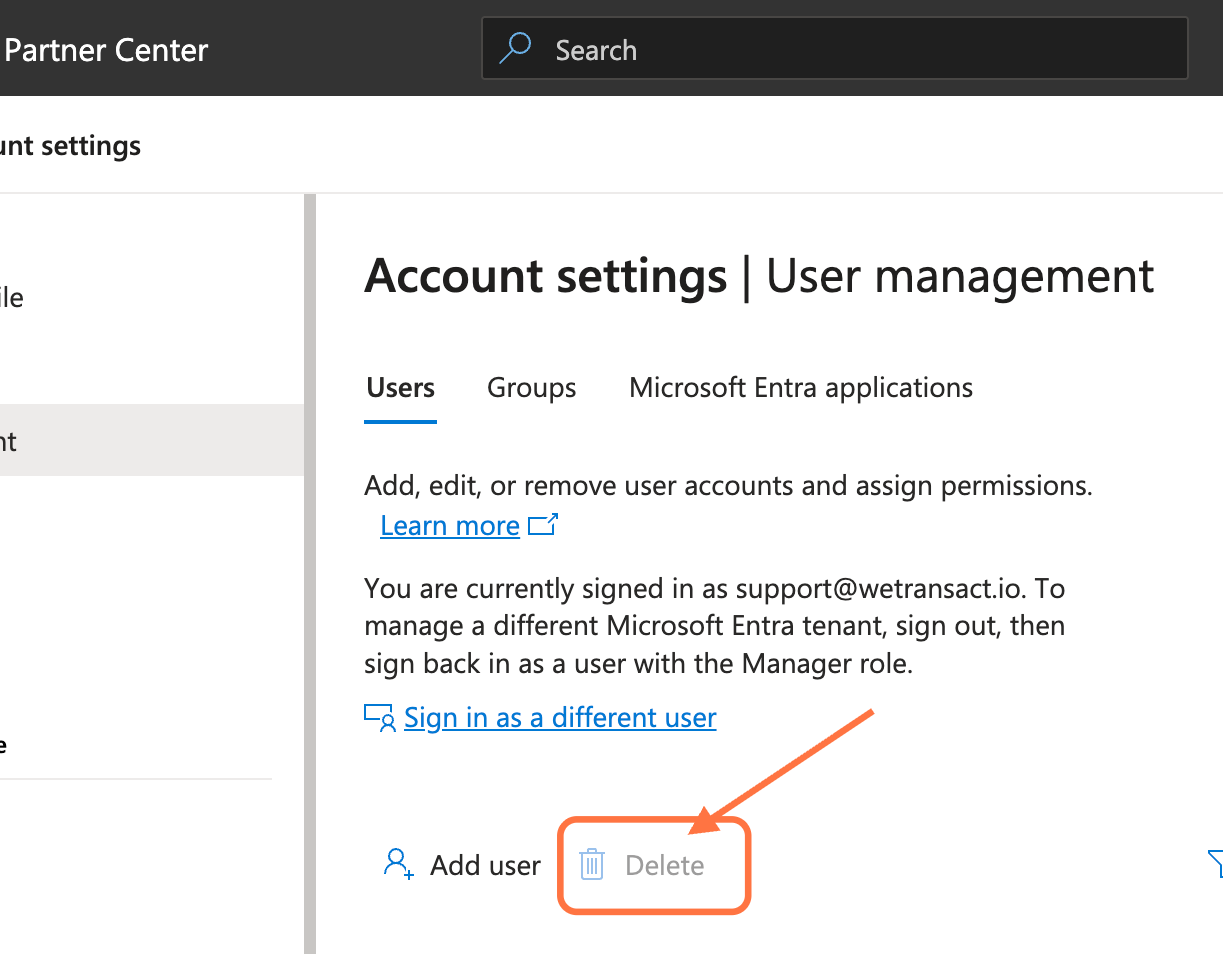Click the Add, edit, or remove user accounts text
Screen dimensions: 1223x954
click(728, 486)
